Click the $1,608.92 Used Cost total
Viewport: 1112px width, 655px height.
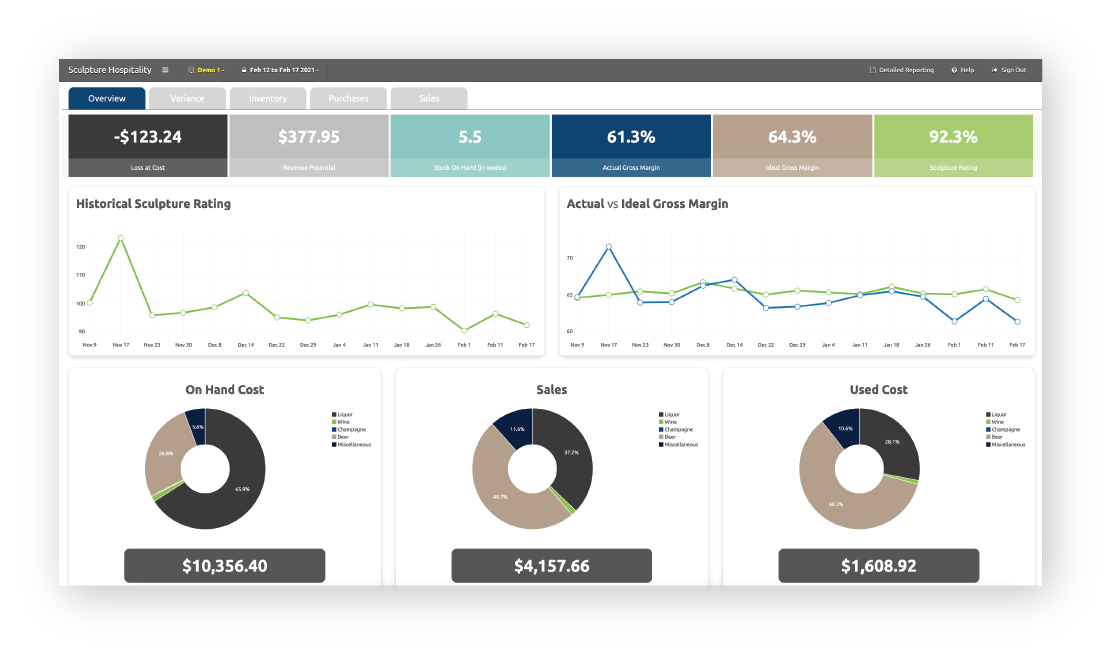tap(879, 565)
